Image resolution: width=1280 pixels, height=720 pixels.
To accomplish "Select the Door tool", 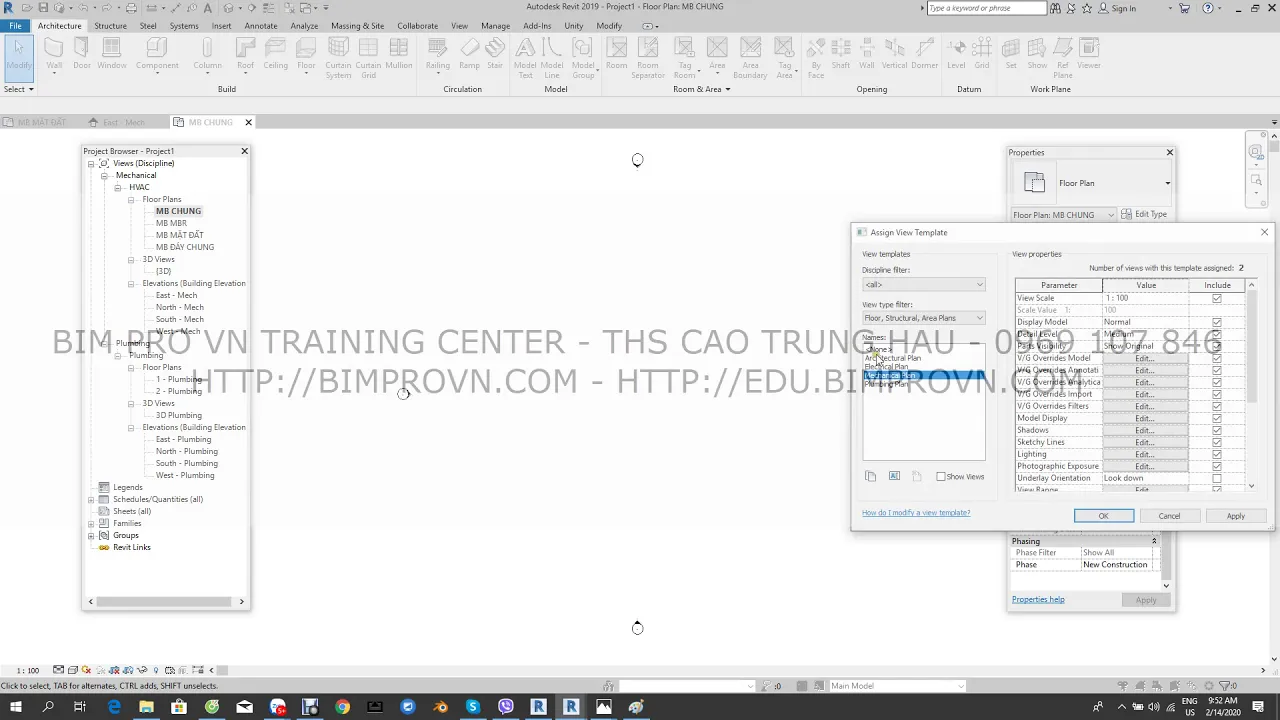I will click(x=82, y=54).
